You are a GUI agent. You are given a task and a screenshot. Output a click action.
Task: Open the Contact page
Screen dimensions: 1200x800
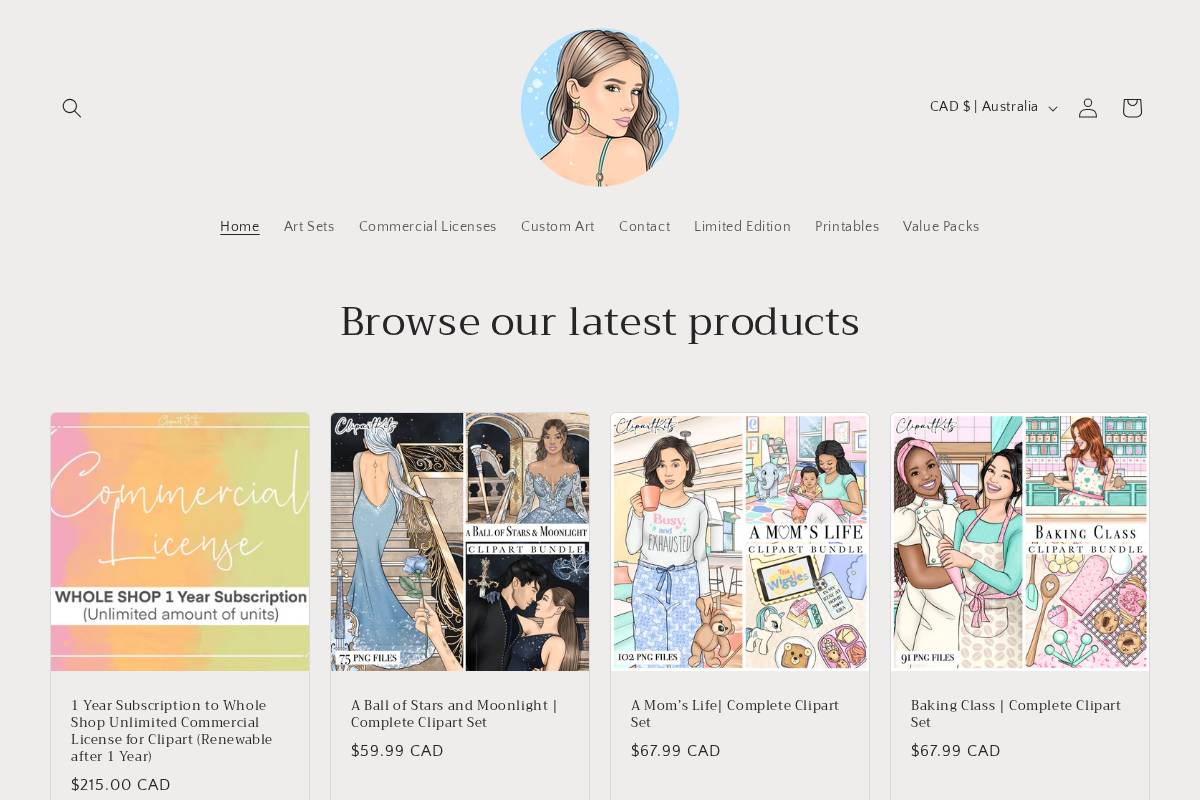644,227
